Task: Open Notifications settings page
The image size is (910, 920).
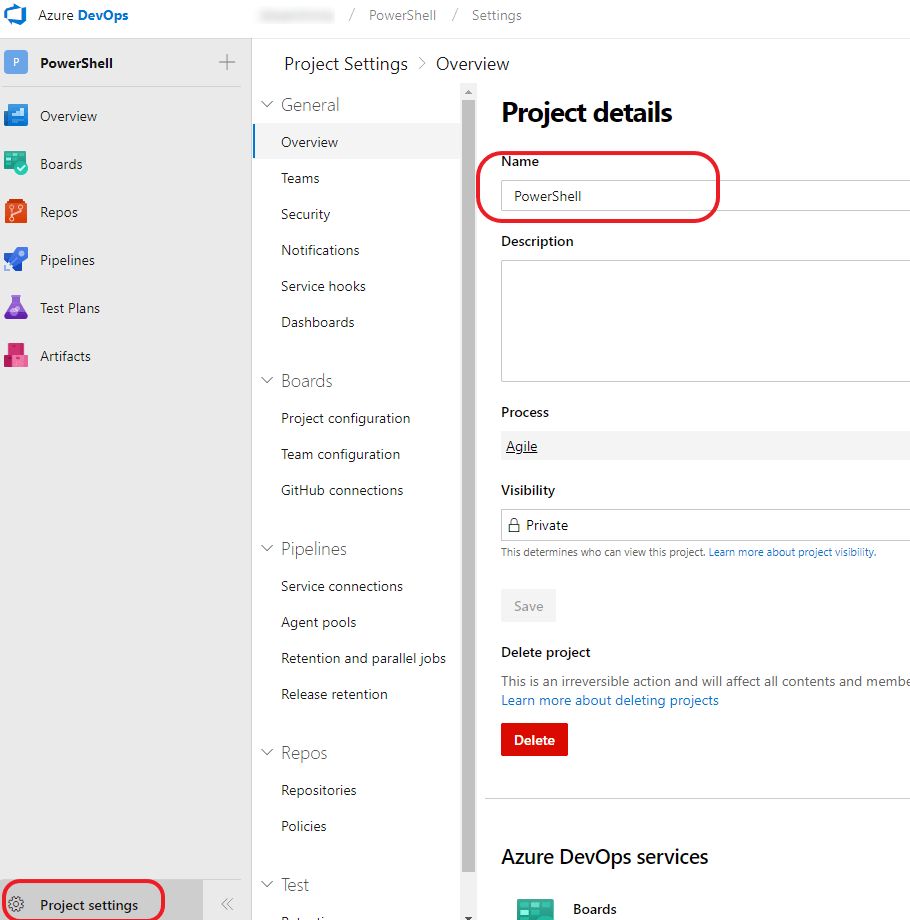Action: [320, 250]
